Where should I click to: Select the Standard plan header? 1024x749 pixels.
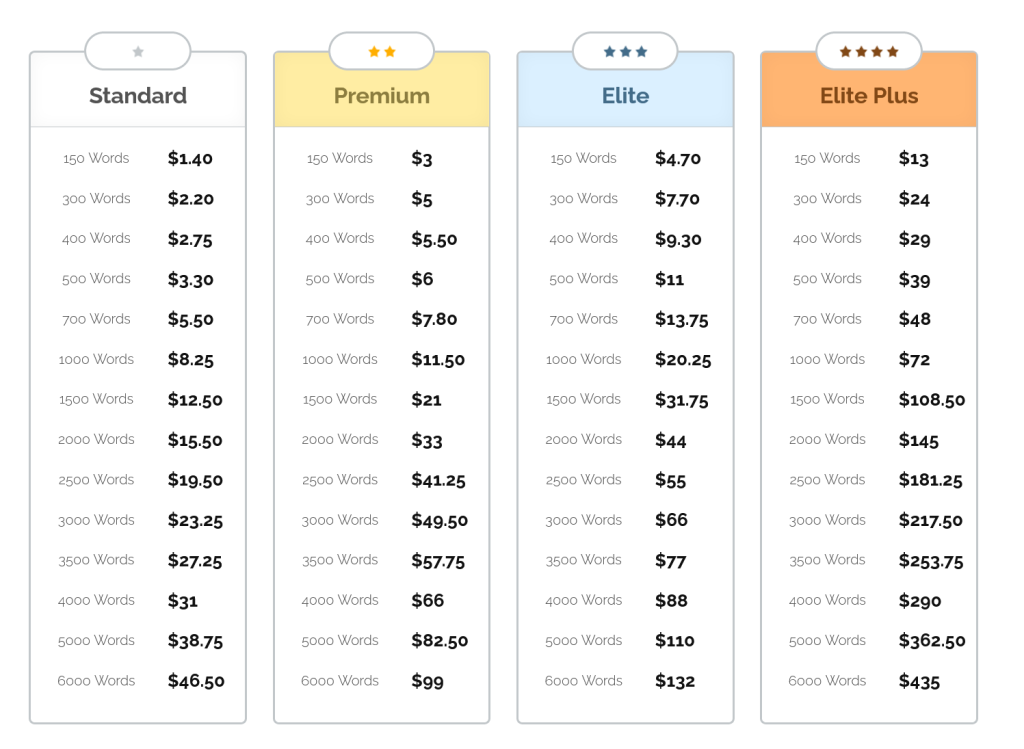click(138, 96)
